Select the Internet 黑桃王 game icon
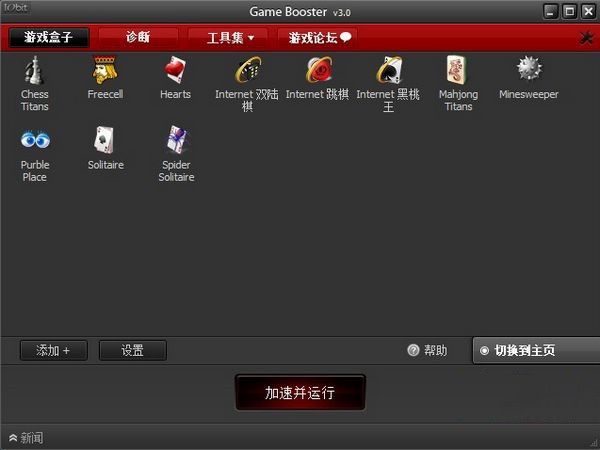Viewport: 600px width, 450px height. point(388,71)
